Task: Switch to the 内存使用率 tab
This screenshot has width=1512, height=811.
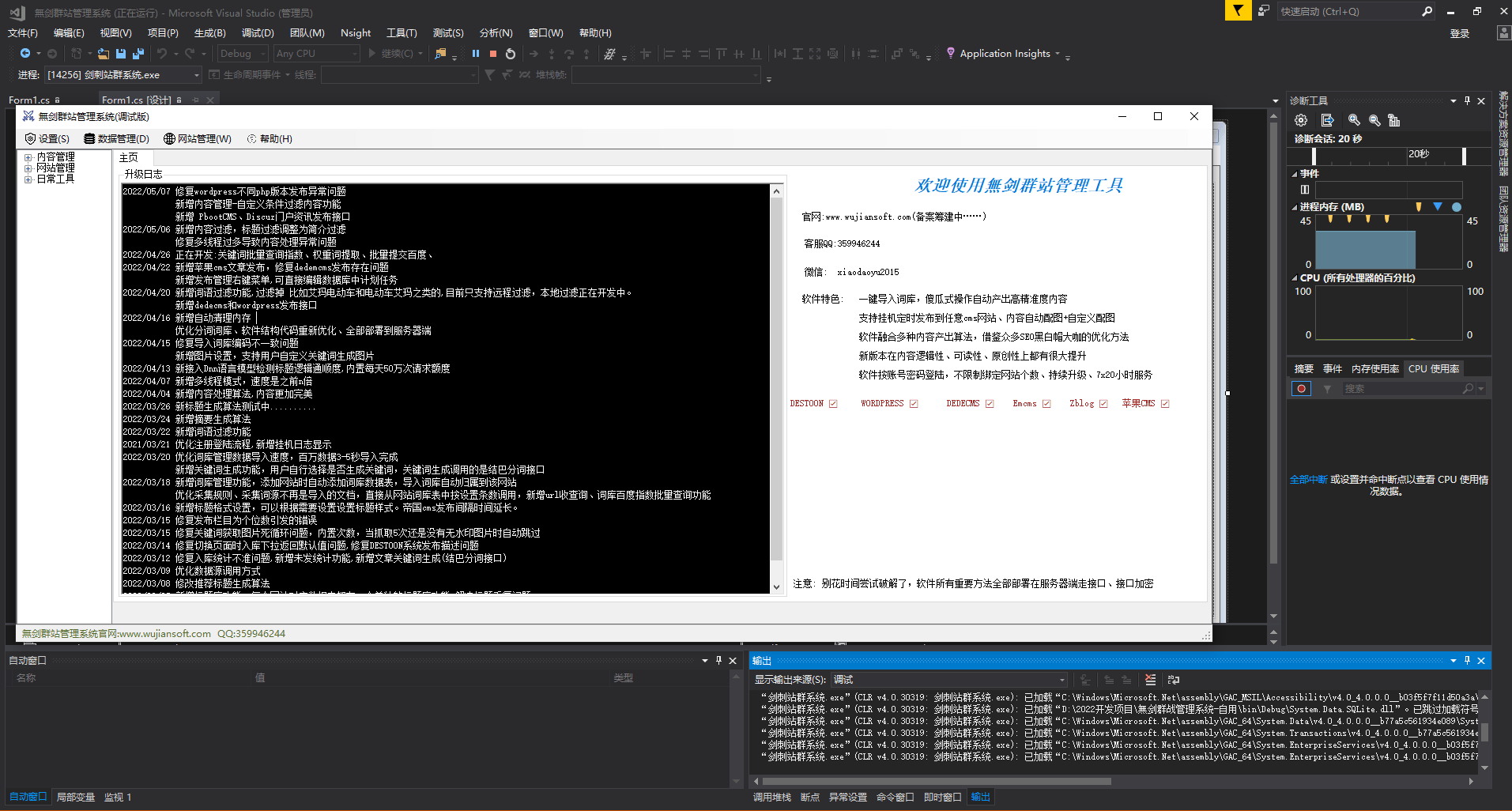Action: (1374, 369)
